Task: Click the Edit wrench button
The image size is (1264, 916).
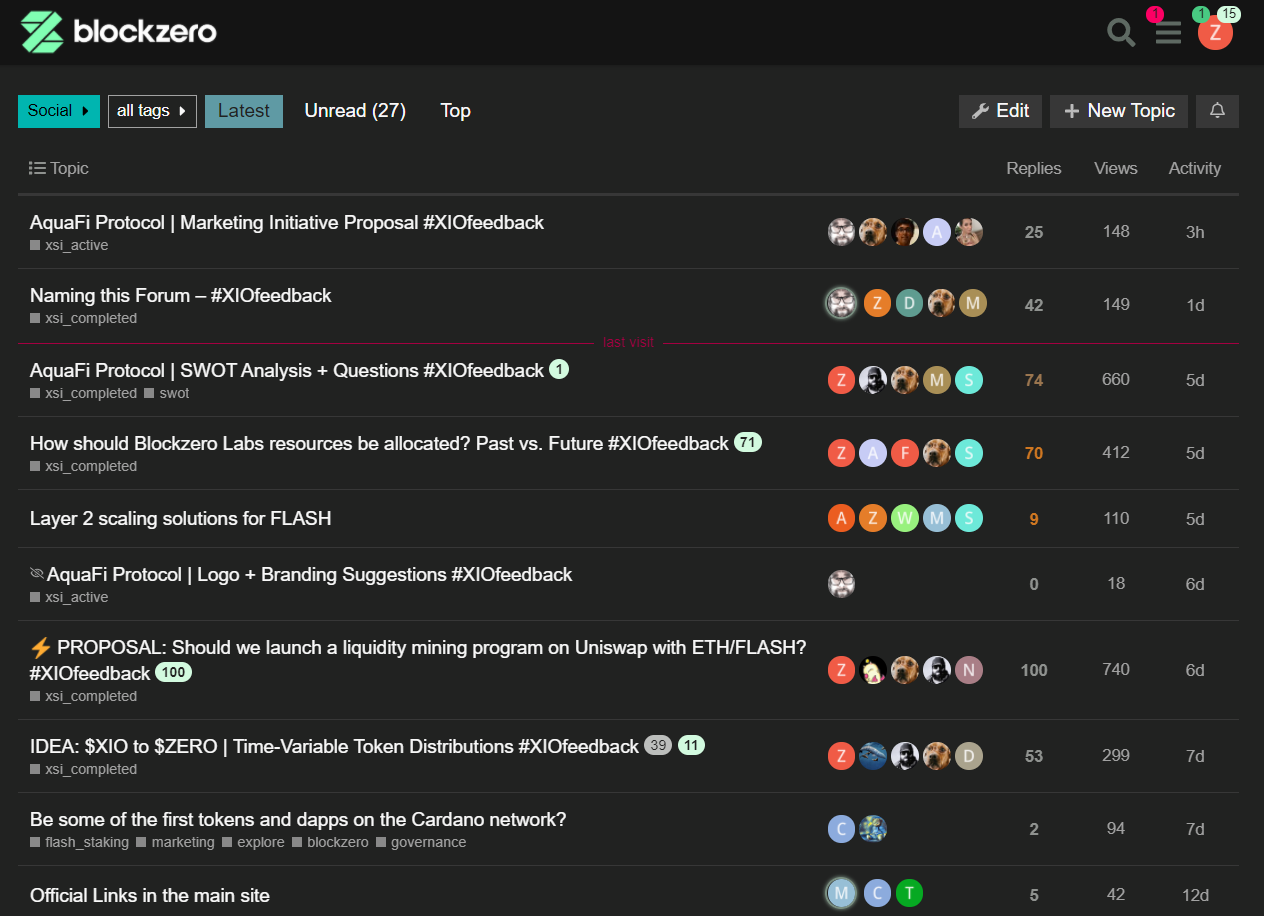Action: click(x=1000, y=111)
